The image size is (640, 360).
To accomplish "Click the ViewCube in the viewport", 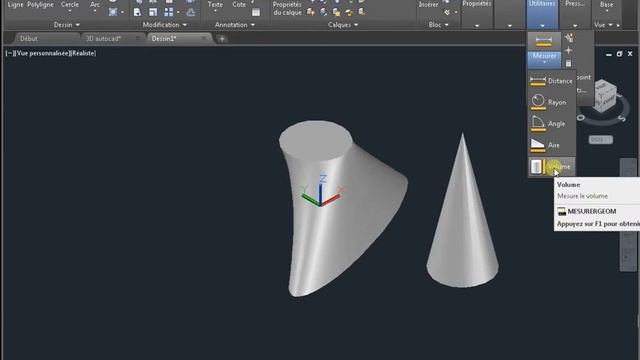I will pyautogui.click(x=604, y=96).
